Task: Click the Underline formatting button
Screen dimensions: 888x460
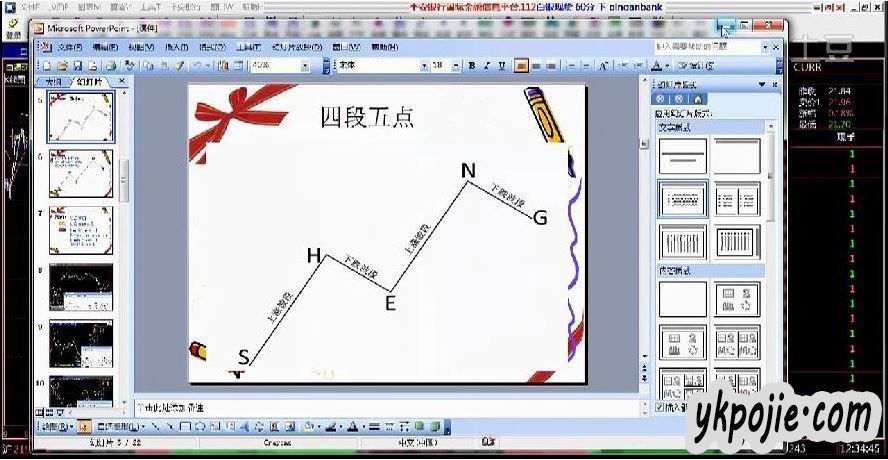Action: (x=499, y=66)
